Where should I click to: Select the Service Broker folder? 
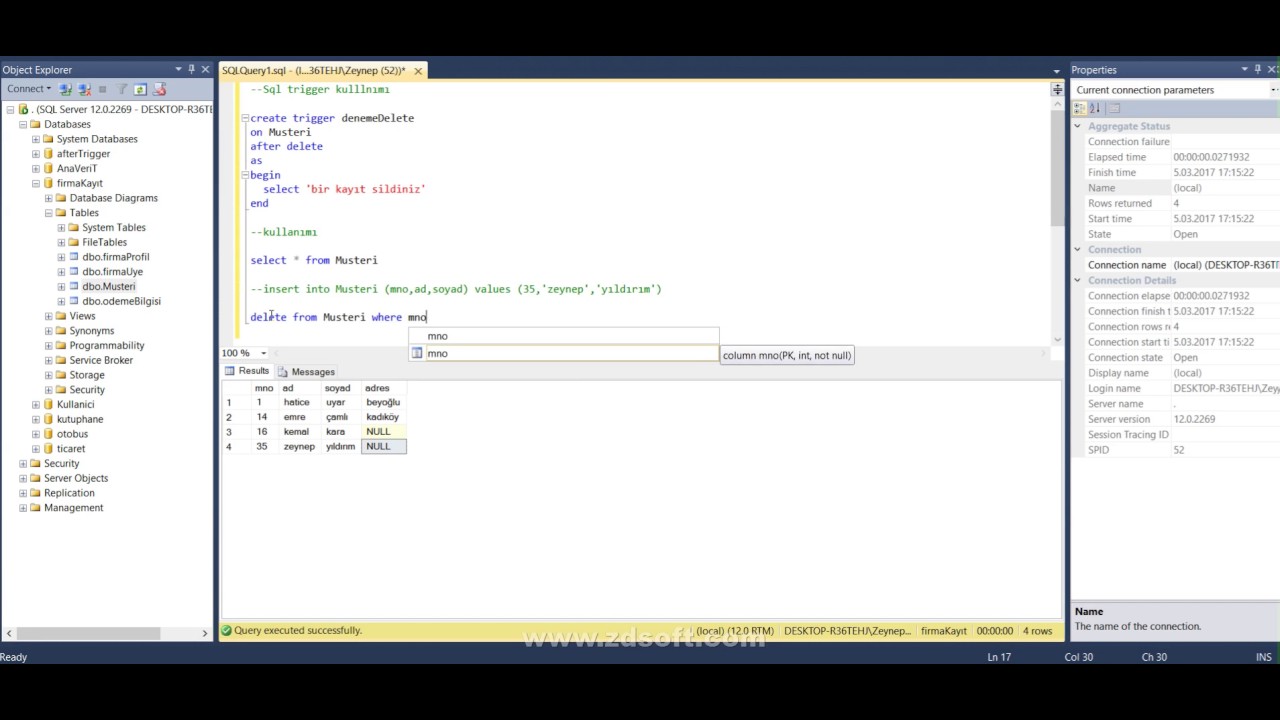(101, 360)
